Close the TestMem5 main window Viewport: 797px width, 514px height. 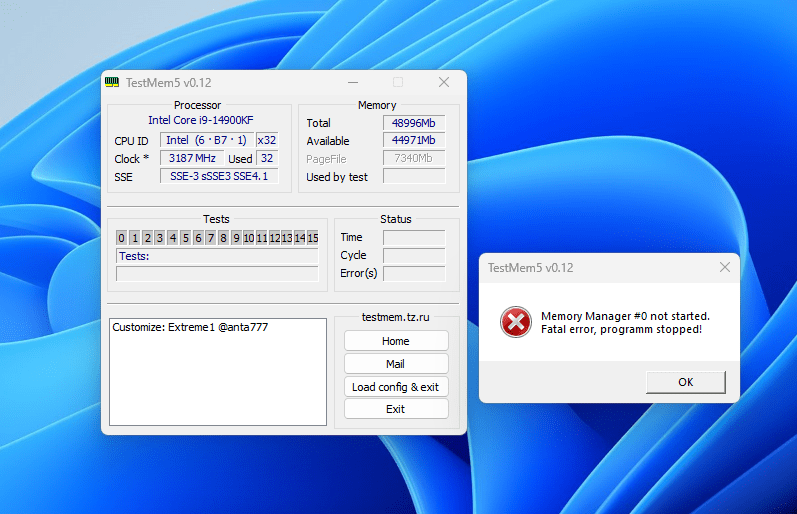(444, 82)
